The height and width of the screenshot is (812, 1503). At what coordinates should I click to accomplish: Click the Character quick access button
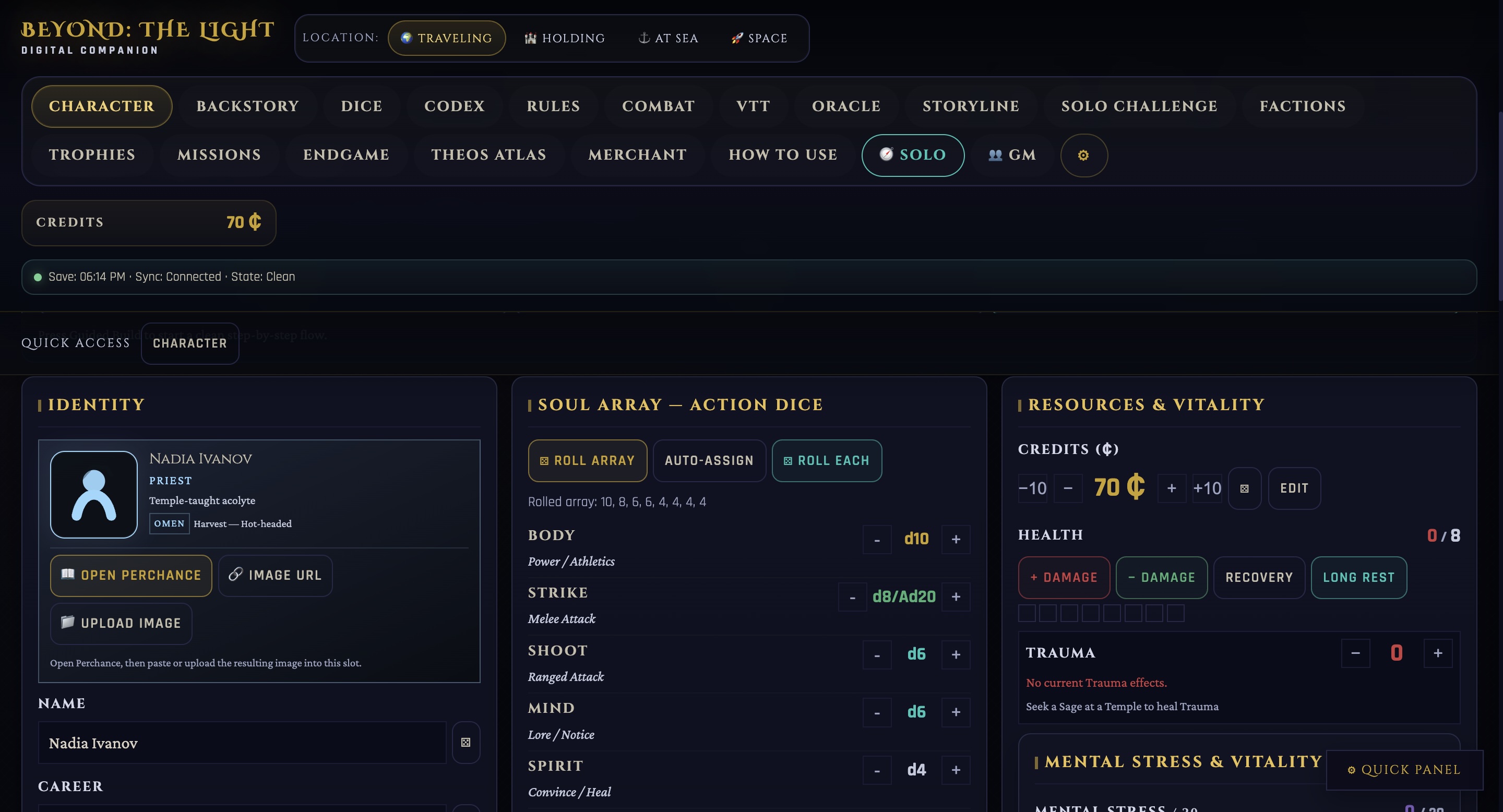pos(189,343)
